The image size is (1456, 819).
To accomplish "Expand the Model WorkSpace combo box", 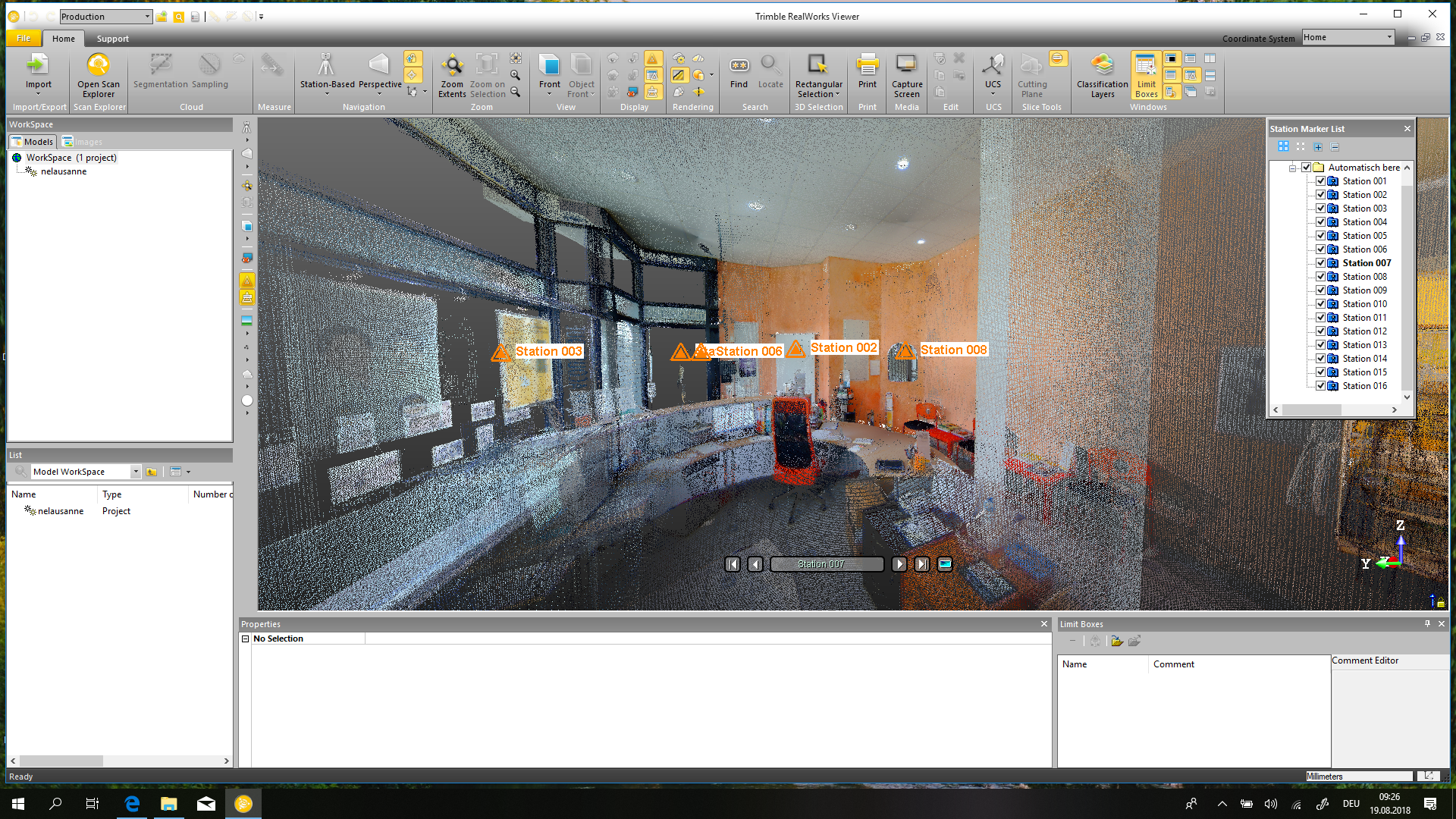I will pos(136,472).
